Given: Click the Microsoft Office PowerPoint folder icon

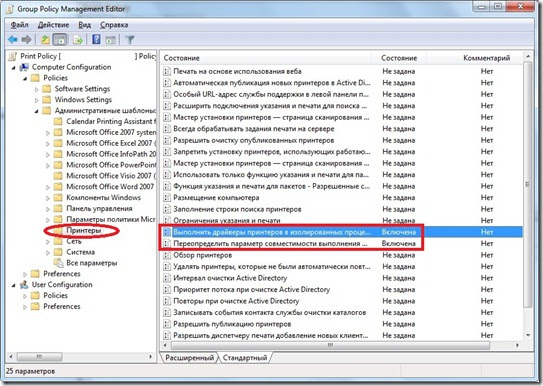Looking at the screenshot, I should point(58,165).
